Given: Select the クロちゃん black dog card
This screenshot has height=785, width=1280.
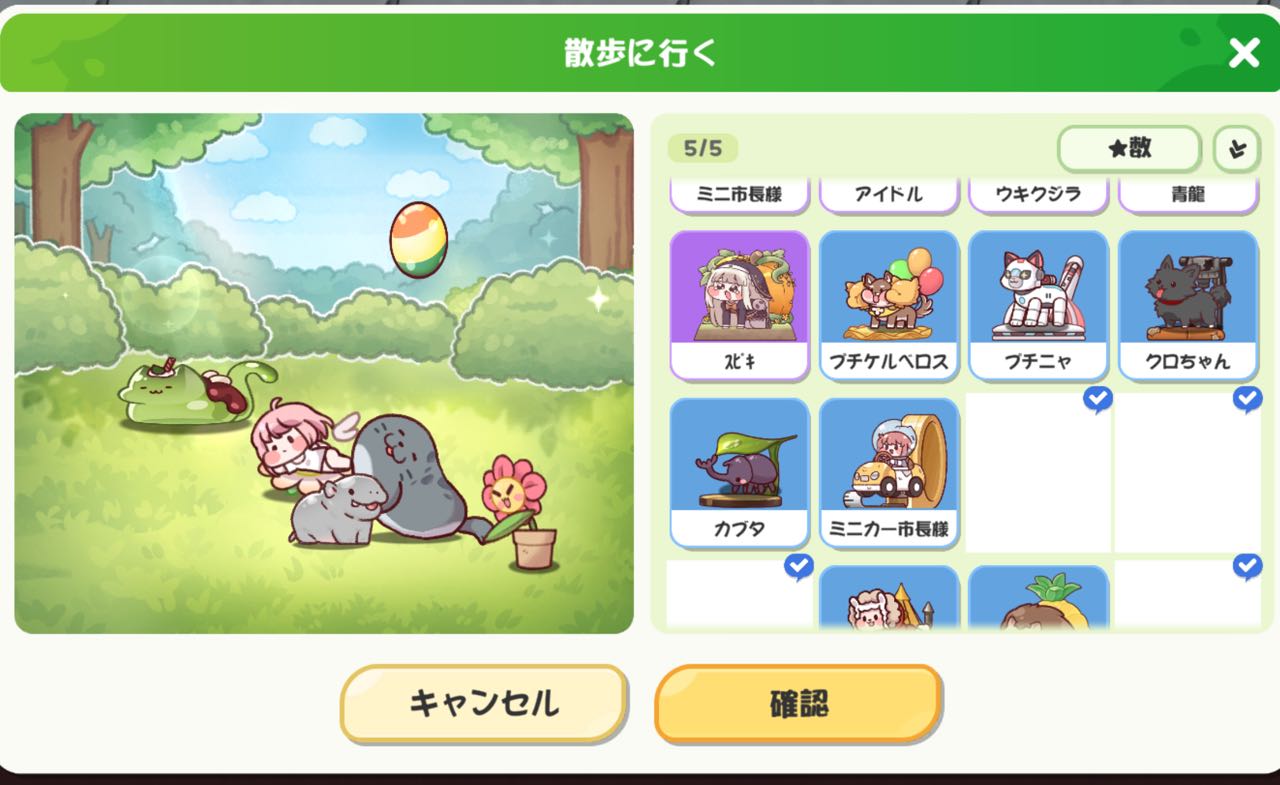Looking at the screenshot, I should 1188,306.
